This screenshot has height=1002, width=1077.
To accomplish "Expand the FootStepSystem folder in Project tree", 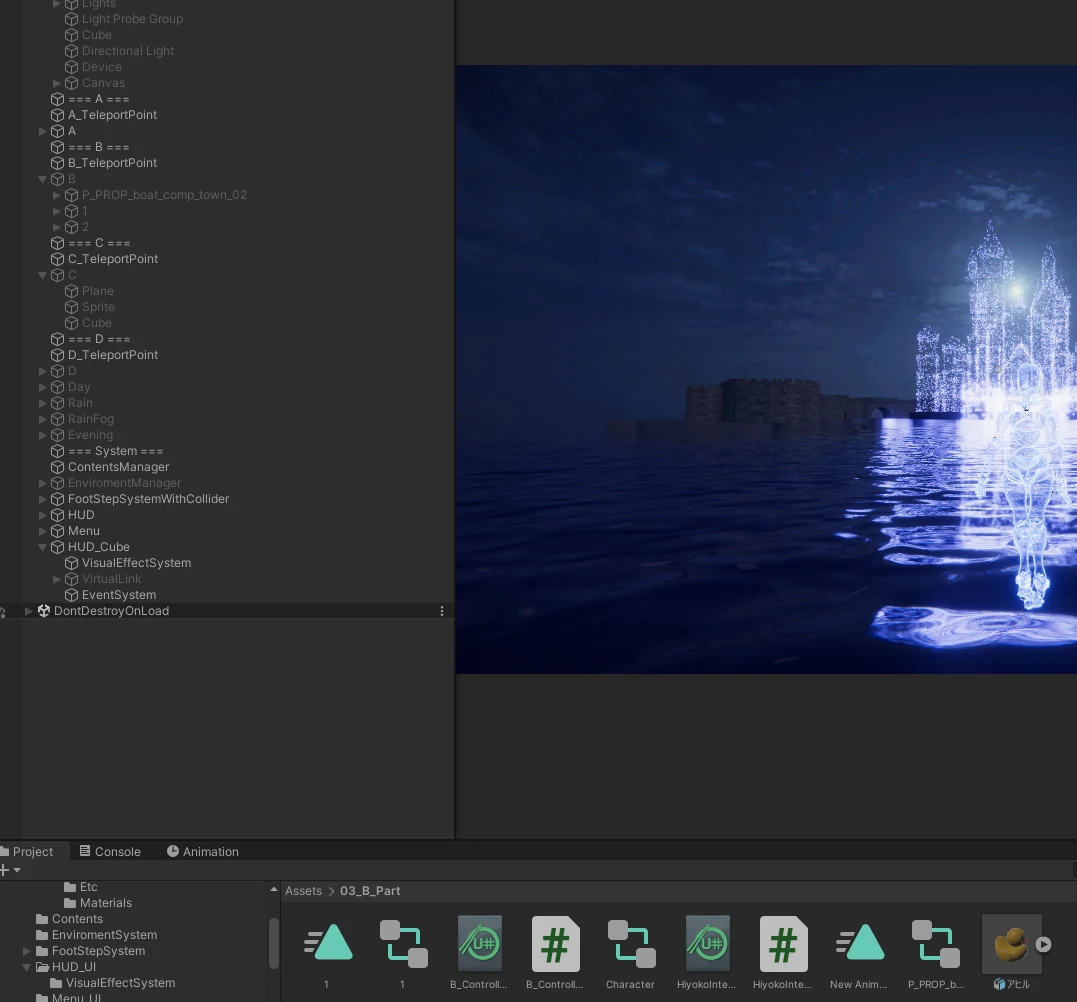I will coord(27,951).
